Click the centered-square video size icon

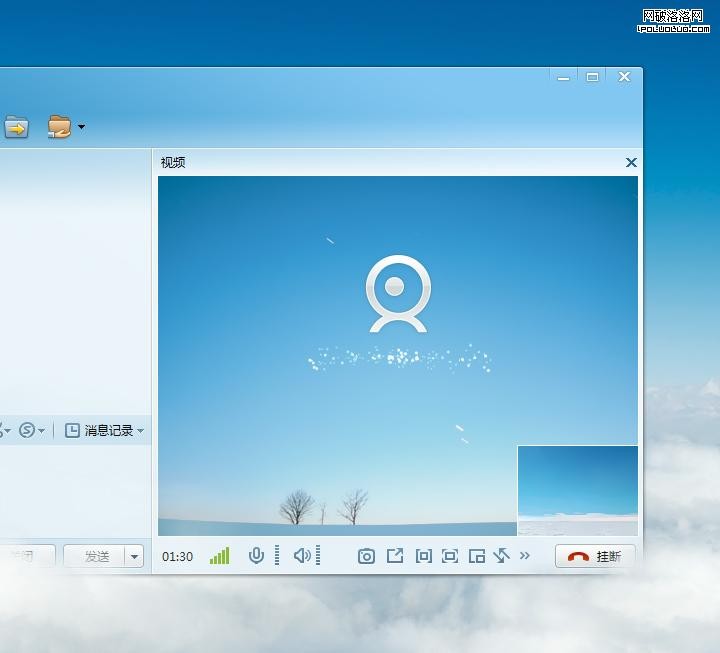click(423, 556)
